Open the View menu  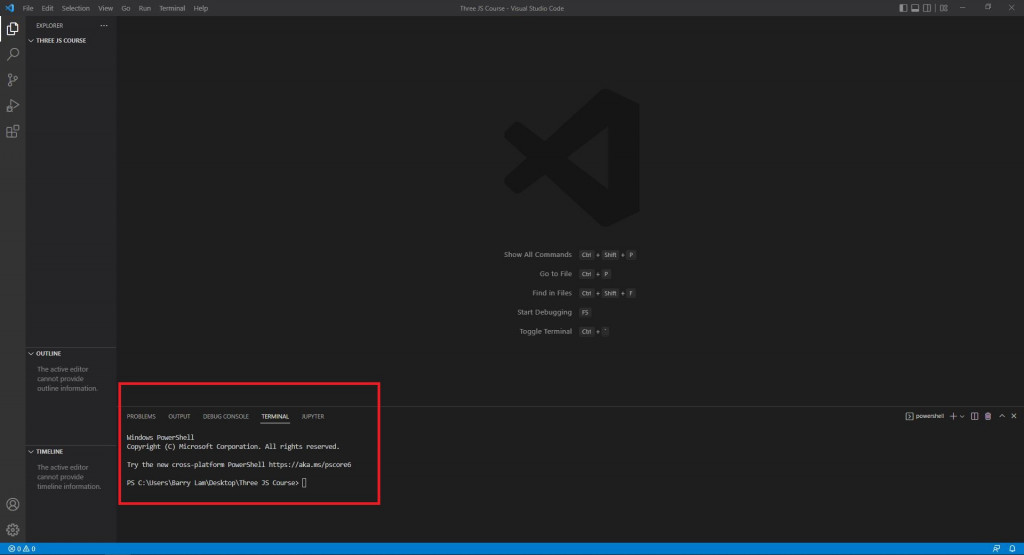pos(105,8)
